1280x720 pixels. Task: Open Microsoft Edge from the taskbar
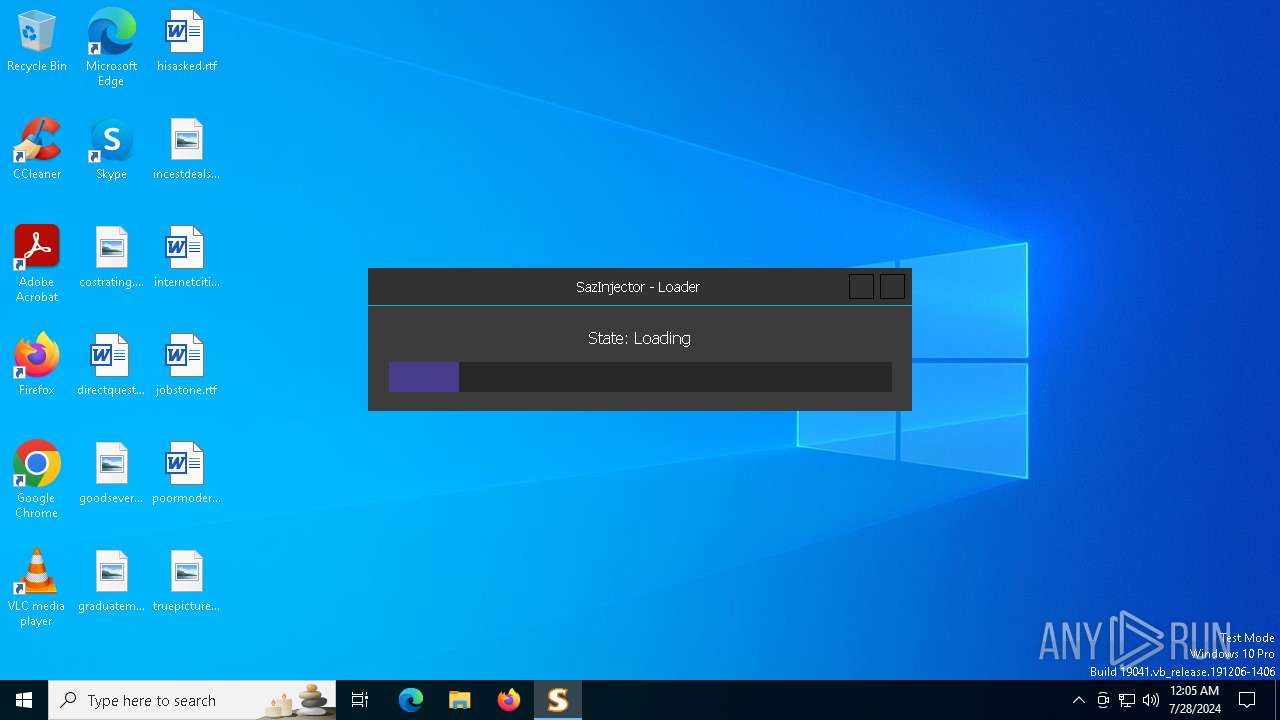point(411,700)
